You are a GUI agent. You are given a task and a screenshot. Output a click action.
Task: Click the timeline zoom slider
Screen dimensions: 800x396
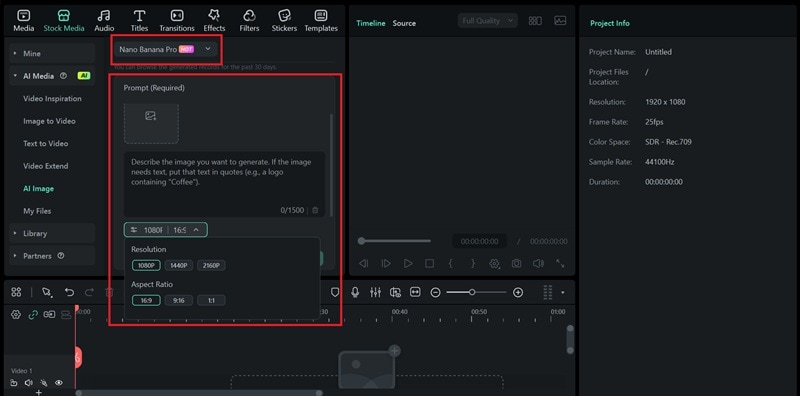click(477, 292)
